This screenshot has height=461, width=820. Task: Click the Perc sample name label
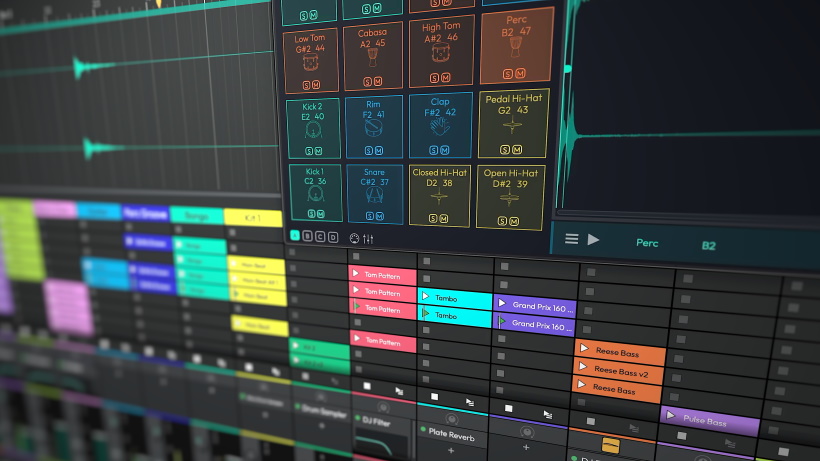point(647,243)
